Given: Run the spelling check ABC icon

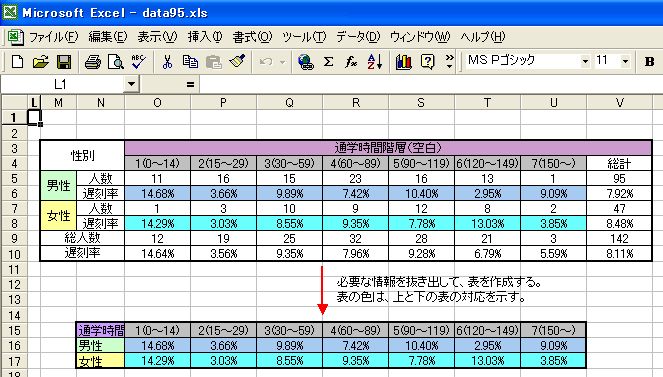Looking at the screenshot, I should (138, 62).
